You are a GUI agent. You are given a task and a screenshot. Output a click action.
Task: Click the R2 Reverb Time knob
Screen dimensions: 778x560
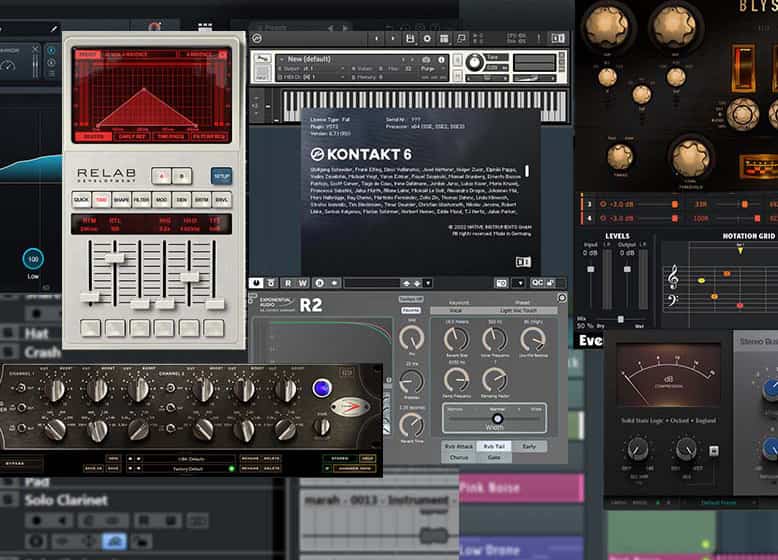[412, 424]
